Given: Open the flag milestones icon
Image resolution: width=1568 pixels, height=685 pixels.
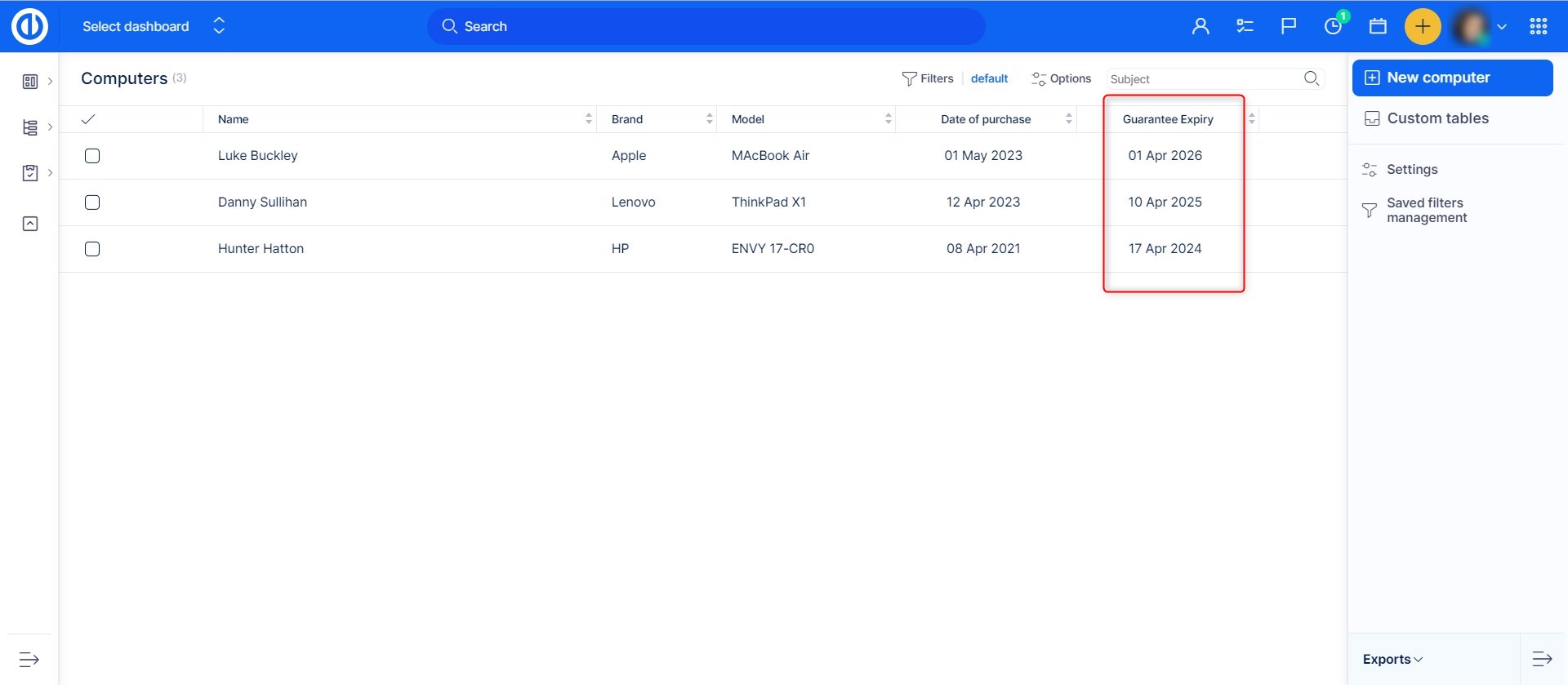Looking at the screenshot, I should tap(1288, 26).
